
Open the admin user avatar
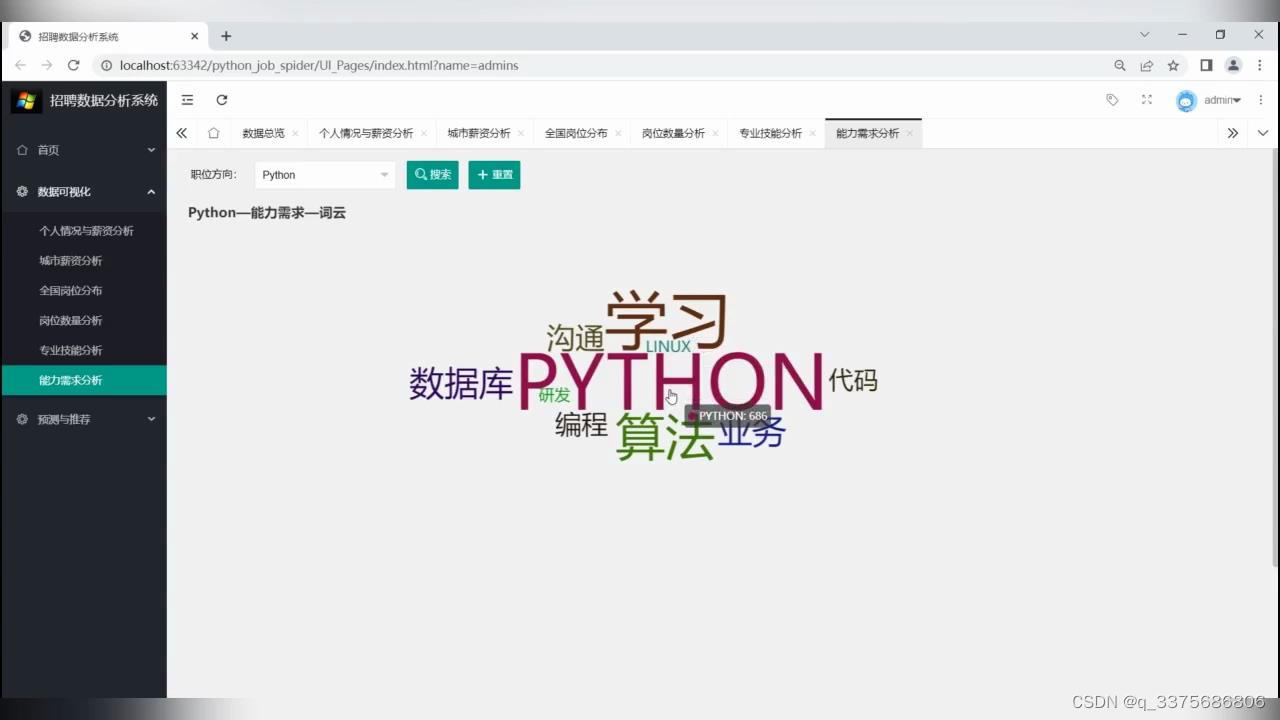[1185, 100]
